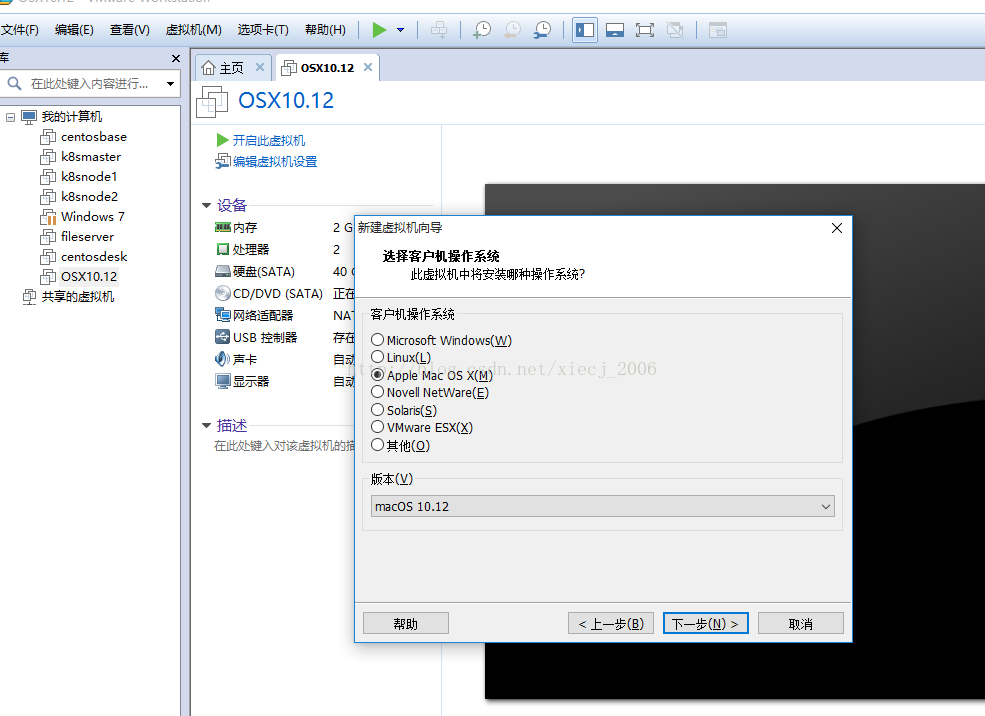This screenshot has width=985, height=716.
Task: Click the 上一步(B) back button
Action: click(611, 623)
